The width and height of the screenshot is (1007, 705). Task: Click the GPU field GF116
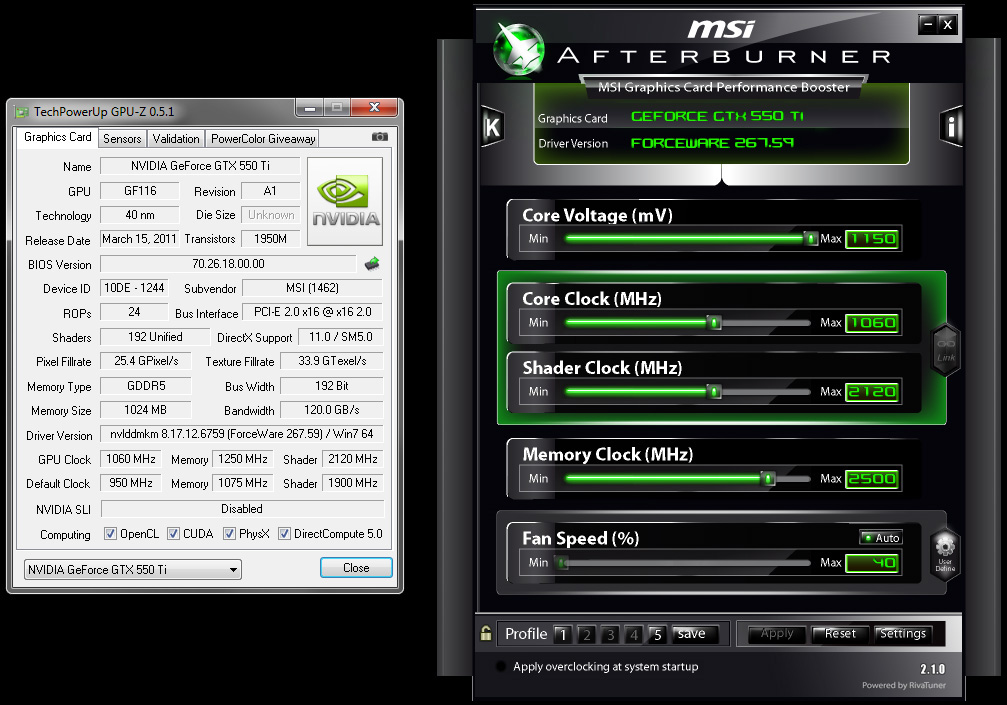point(140,191)
